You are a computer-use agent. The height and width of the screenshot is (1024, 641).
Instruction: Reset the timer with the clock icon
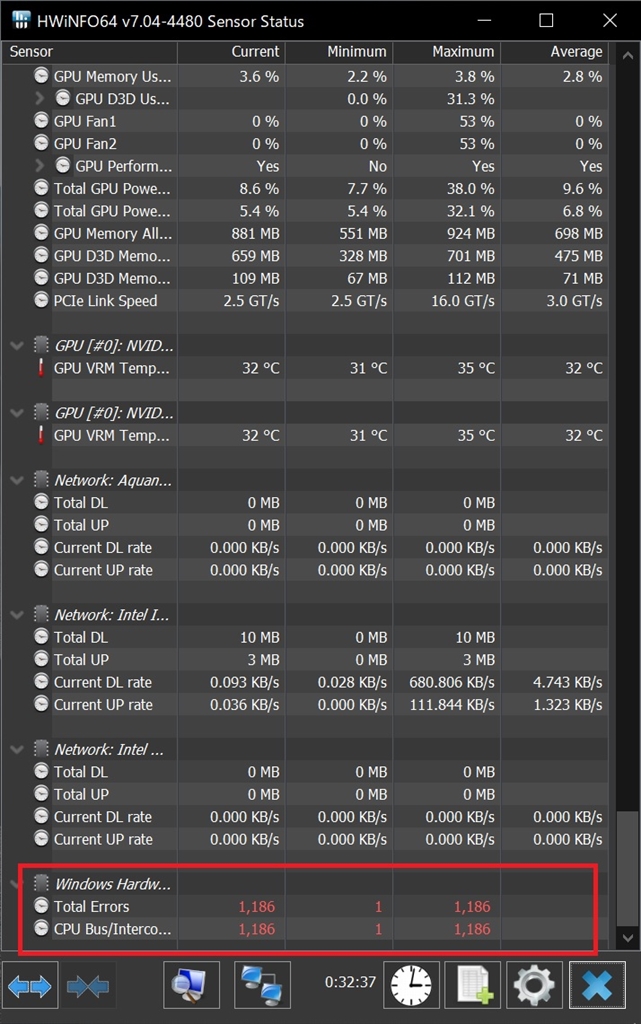click(411, 986)
